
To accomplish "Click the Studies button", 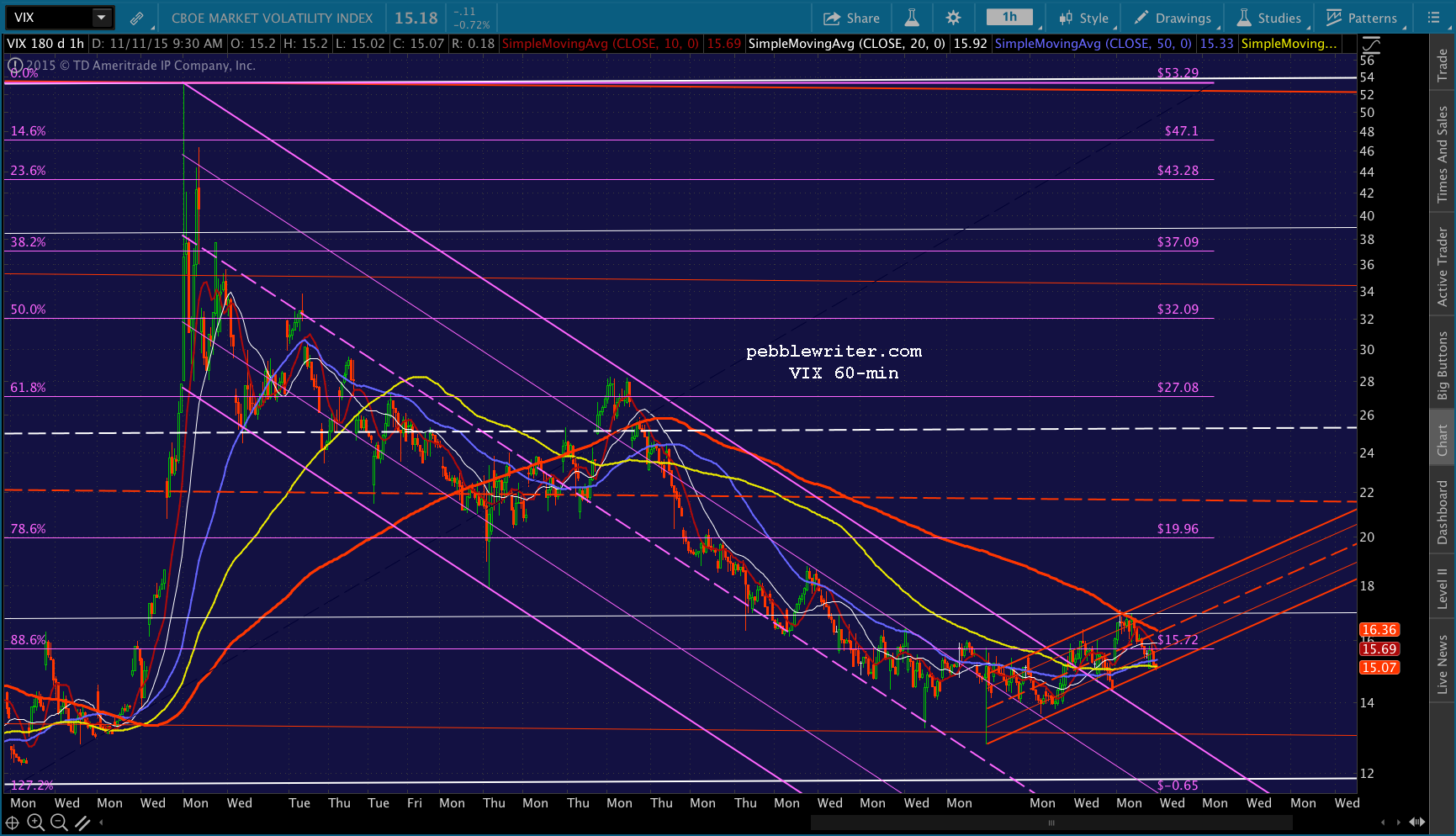I will pos(1268,18).
